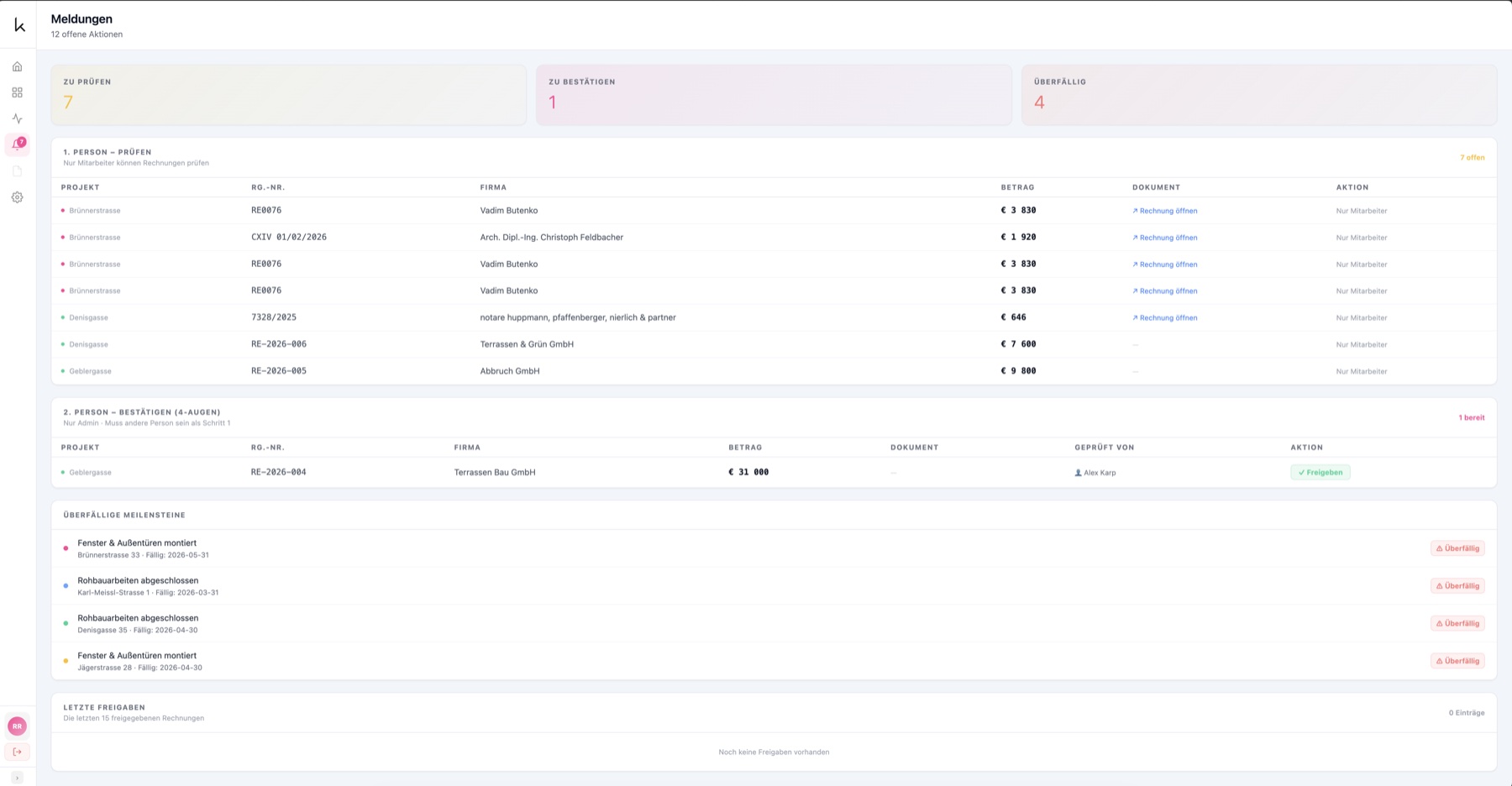Click the logout icon in sidebar
The width and height of the screenshot is (1512, 786).
(x=17, y=752)
